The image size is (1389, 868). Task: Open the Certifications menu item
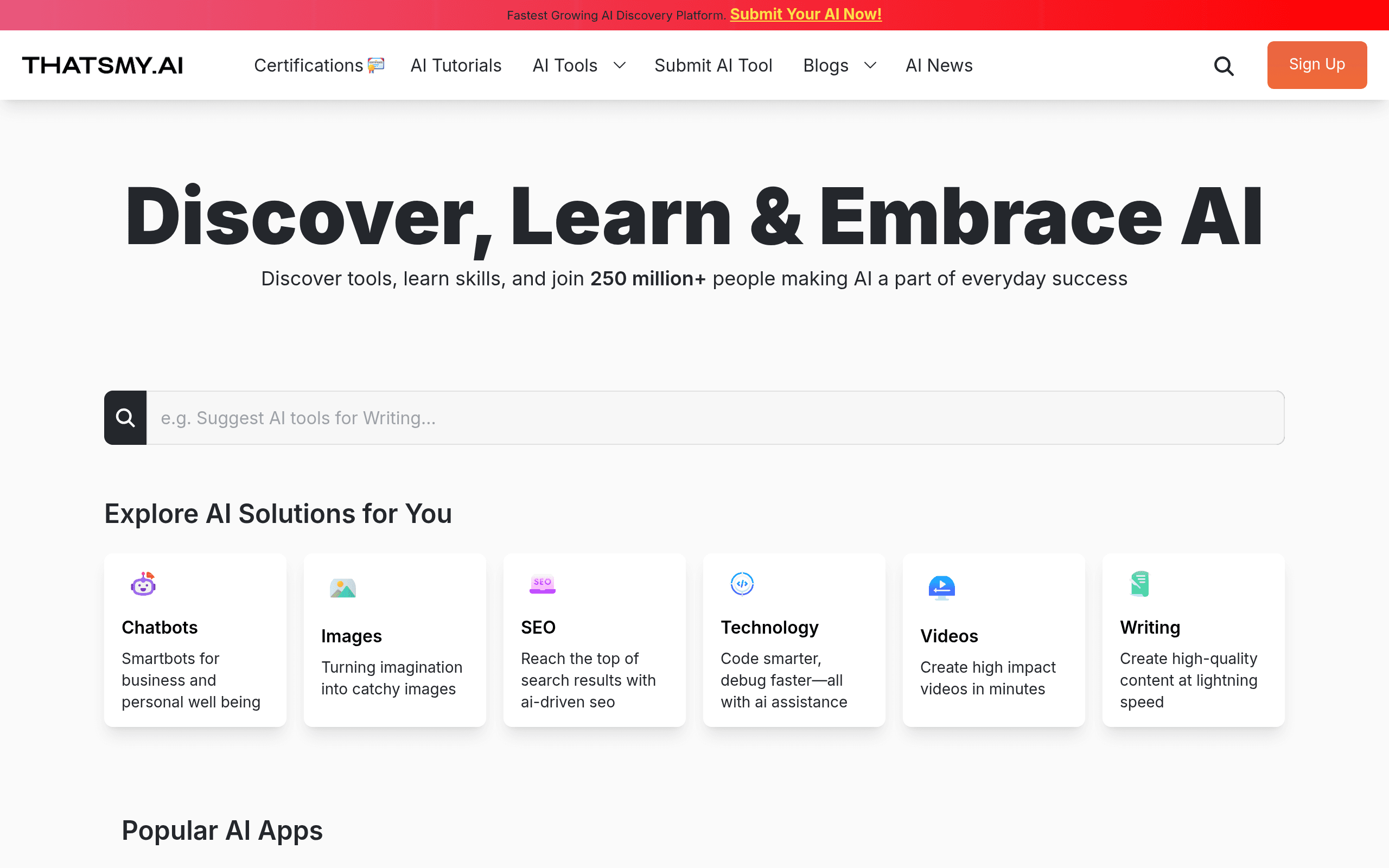pos(308,66)
